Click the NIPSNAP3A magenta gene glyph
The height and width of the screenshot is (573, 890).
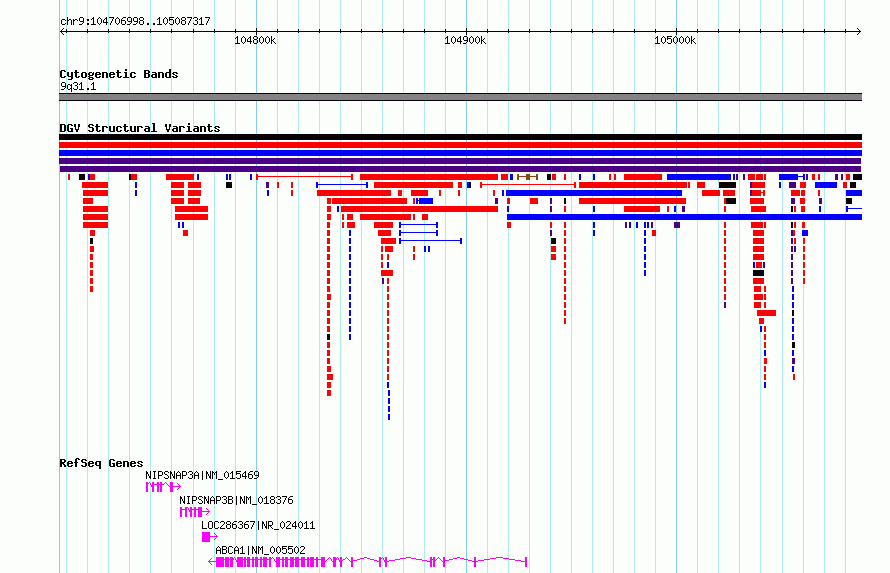(x=163, y=487)
